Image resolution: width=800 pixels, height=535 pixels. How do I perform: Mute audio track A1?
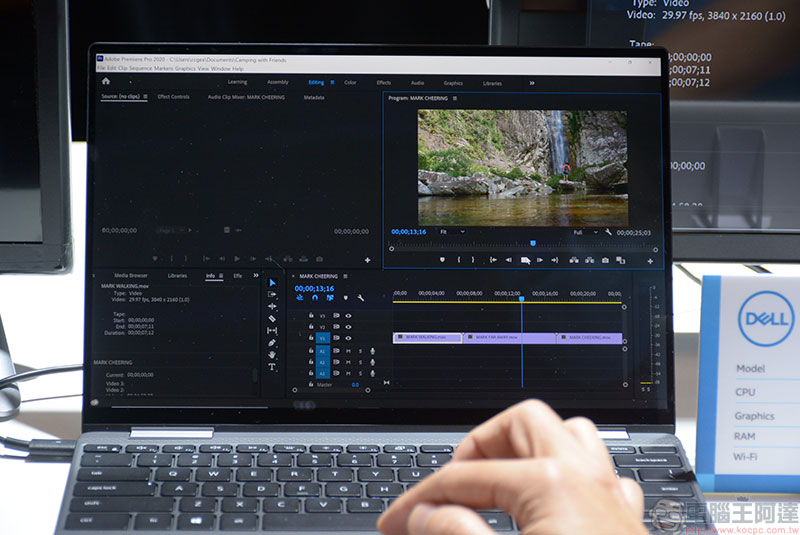(348, 351)
